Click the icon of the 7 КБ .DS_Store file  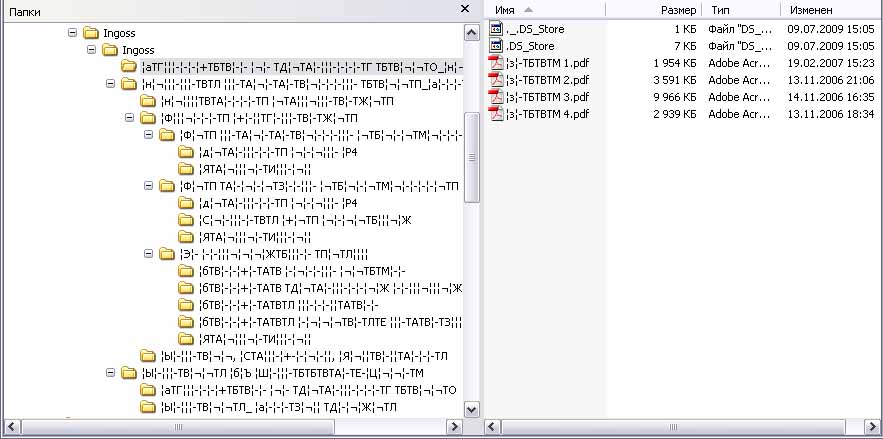pyautogui.click(x=495, y=46)
